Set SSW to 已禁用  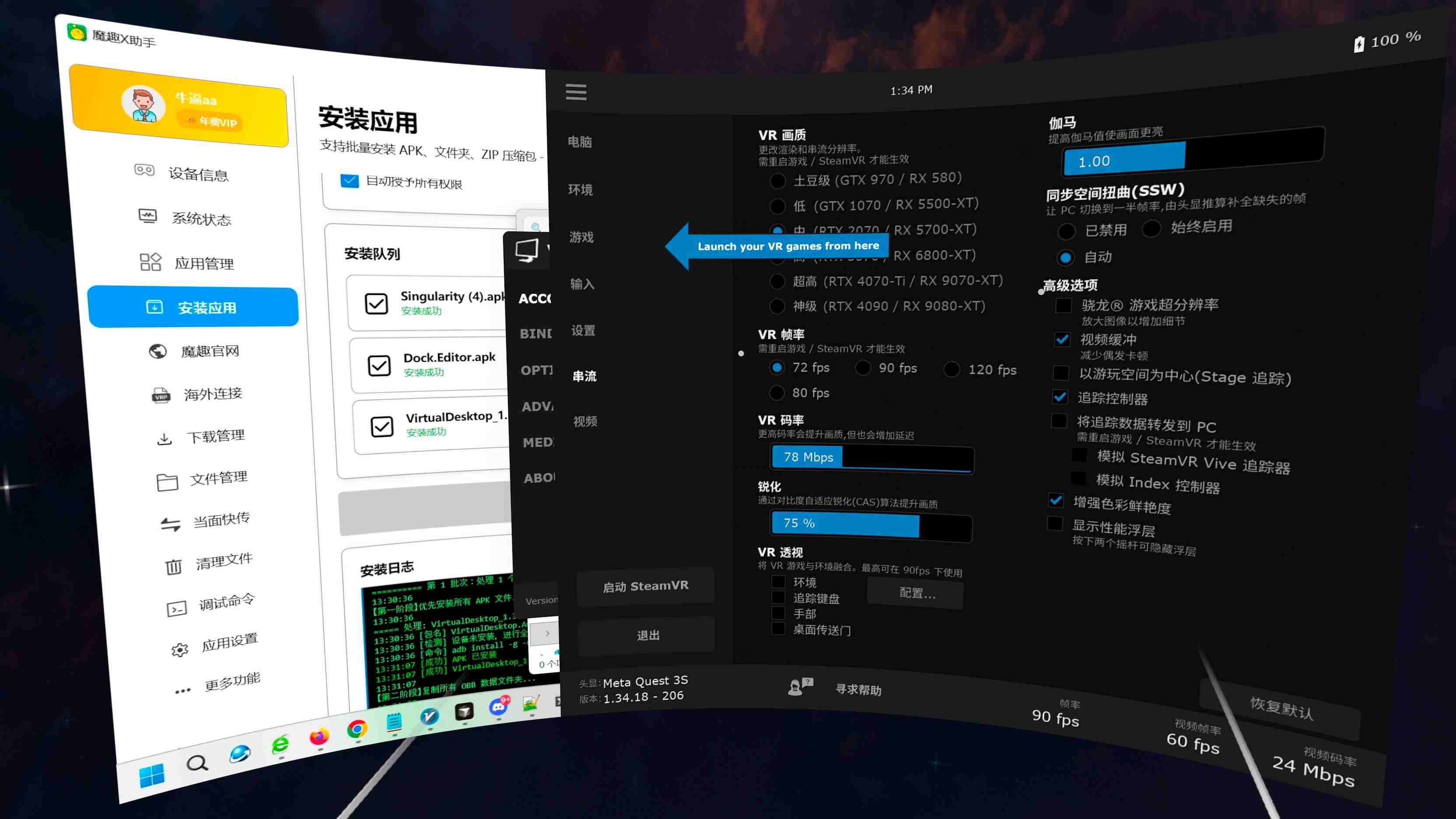click(1066, 231)
